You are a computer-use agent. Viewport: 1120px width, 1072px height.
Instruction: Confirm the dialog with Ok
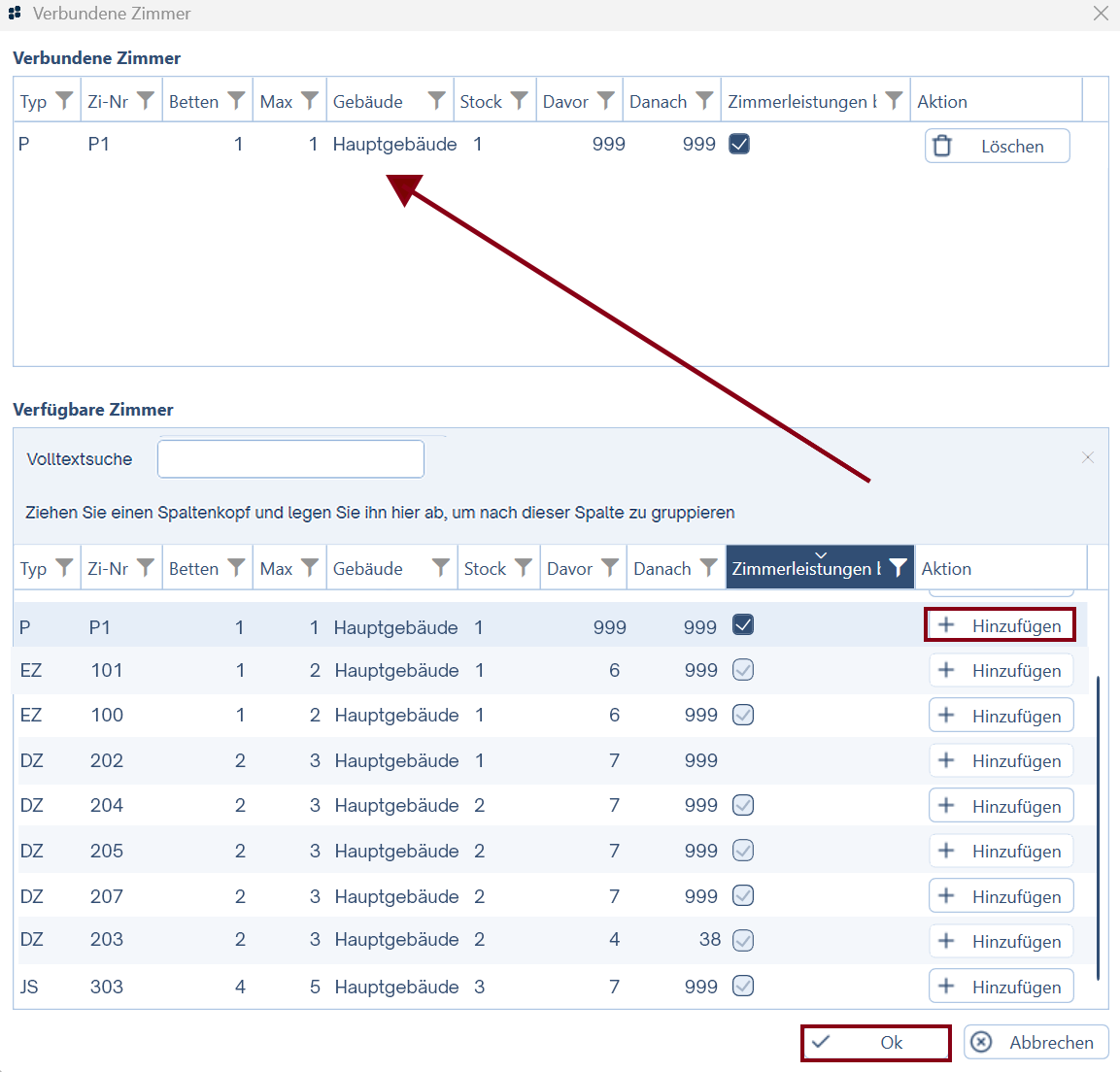click(x=875, y=1043)
